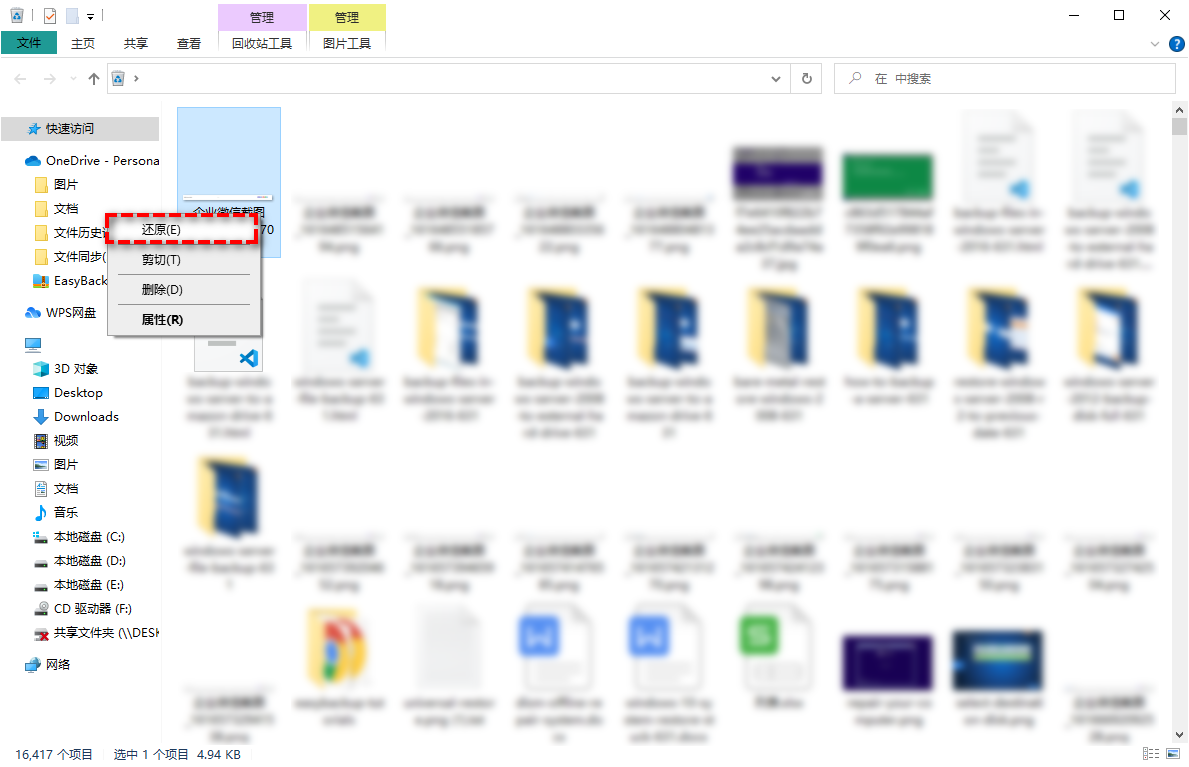The image size is (1189, 767).
Task: Switch to the 查看 ribbon tab
Action: point(189,43)
